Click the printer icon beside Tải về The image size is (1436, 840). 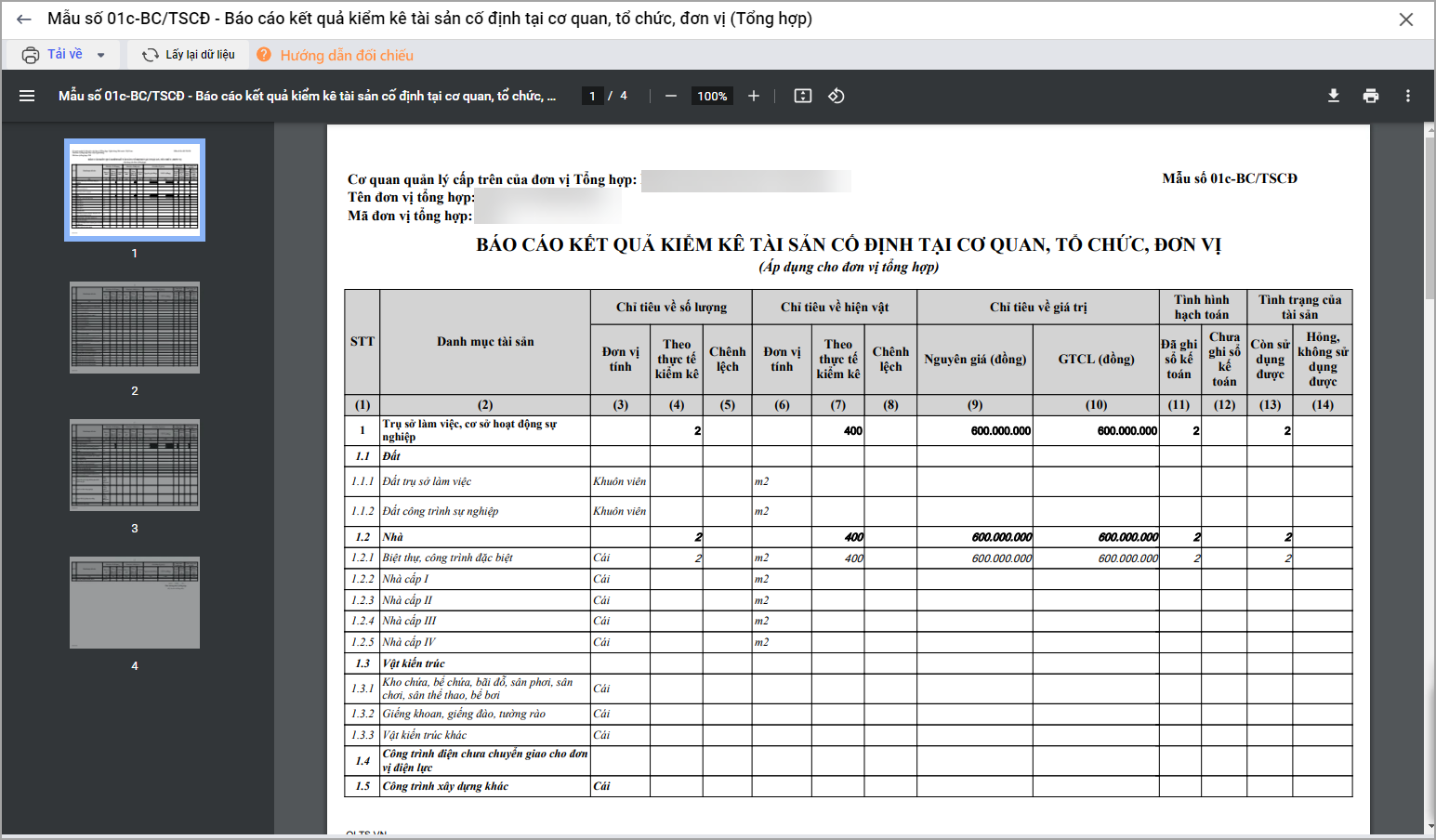pyautogui.click(x=31, y=55)
